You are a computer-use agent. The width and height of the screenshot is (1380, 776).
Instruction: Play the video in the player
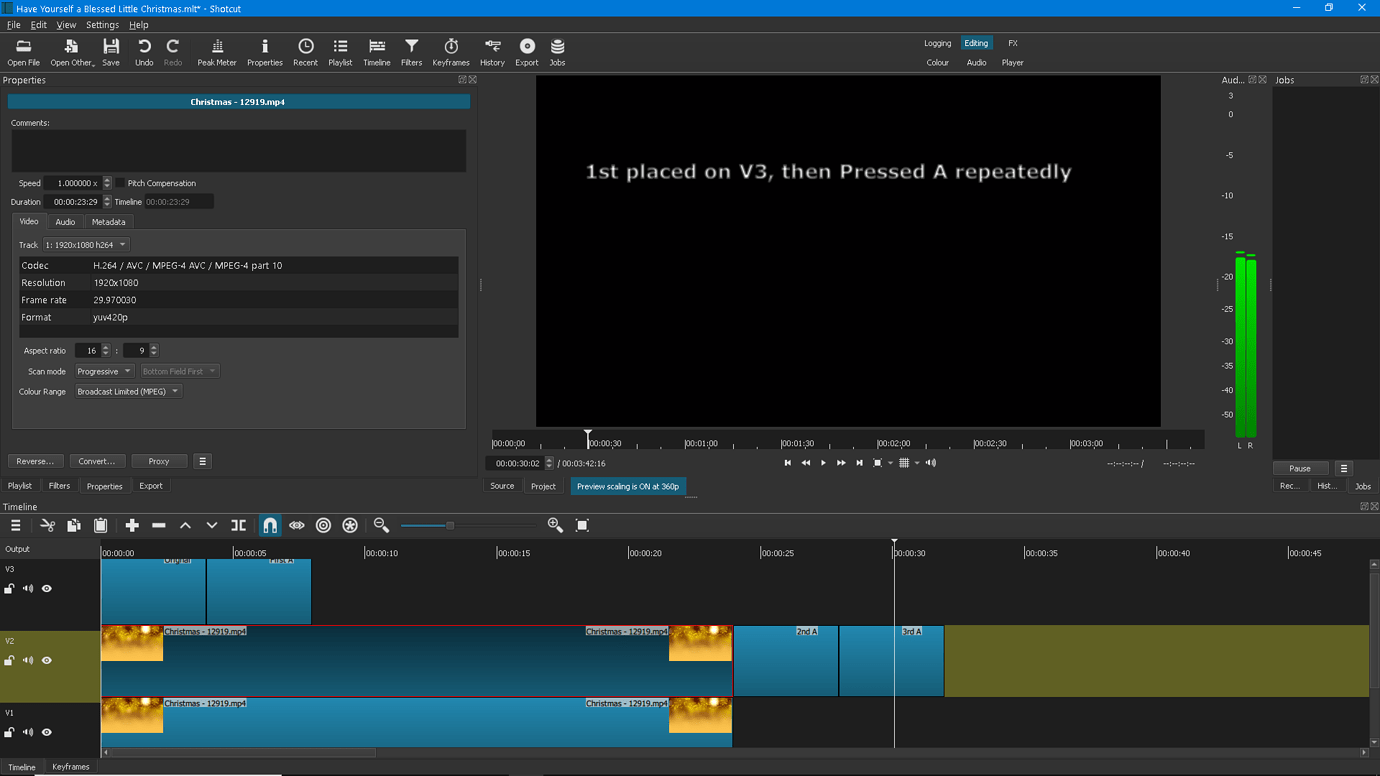coord(823,463)
